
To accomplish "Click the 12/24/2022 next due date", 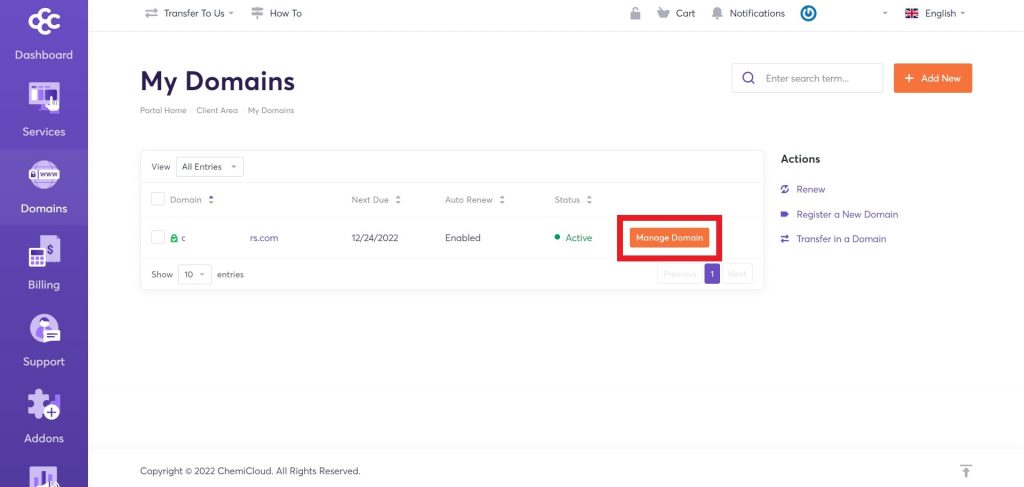I will pos(375,238).
